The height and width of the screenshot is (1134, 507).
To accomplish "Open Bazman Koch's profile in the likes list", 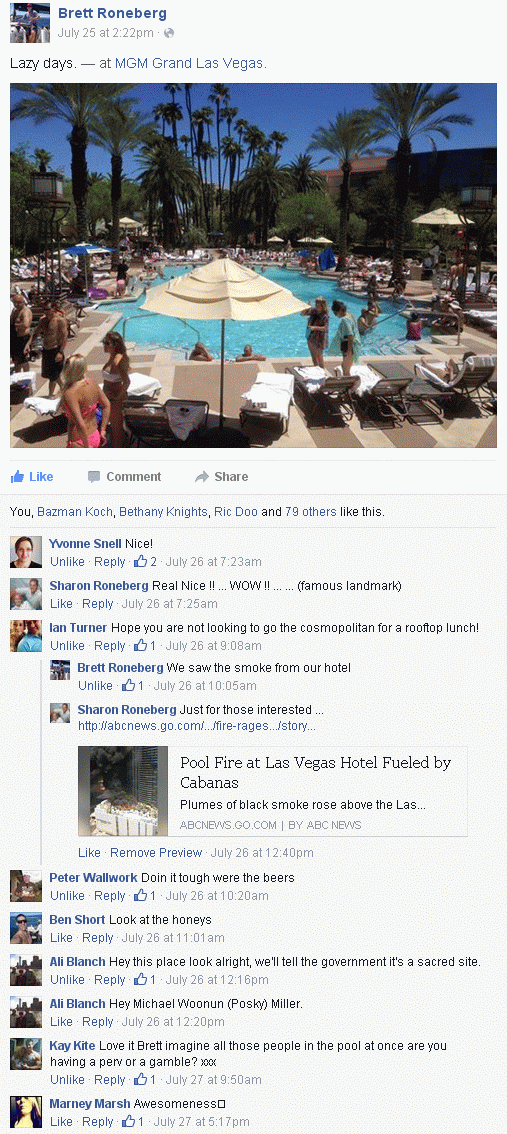I will [75, 512].
